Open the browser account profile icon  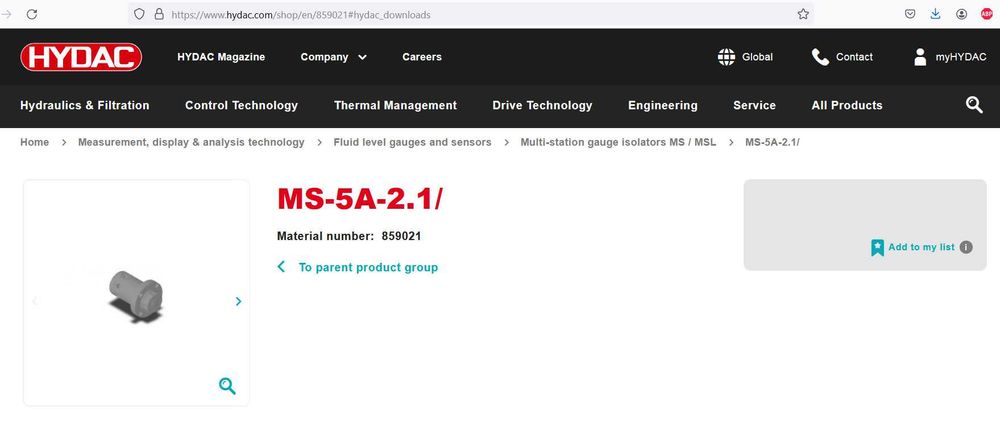(x=961, y=14)
